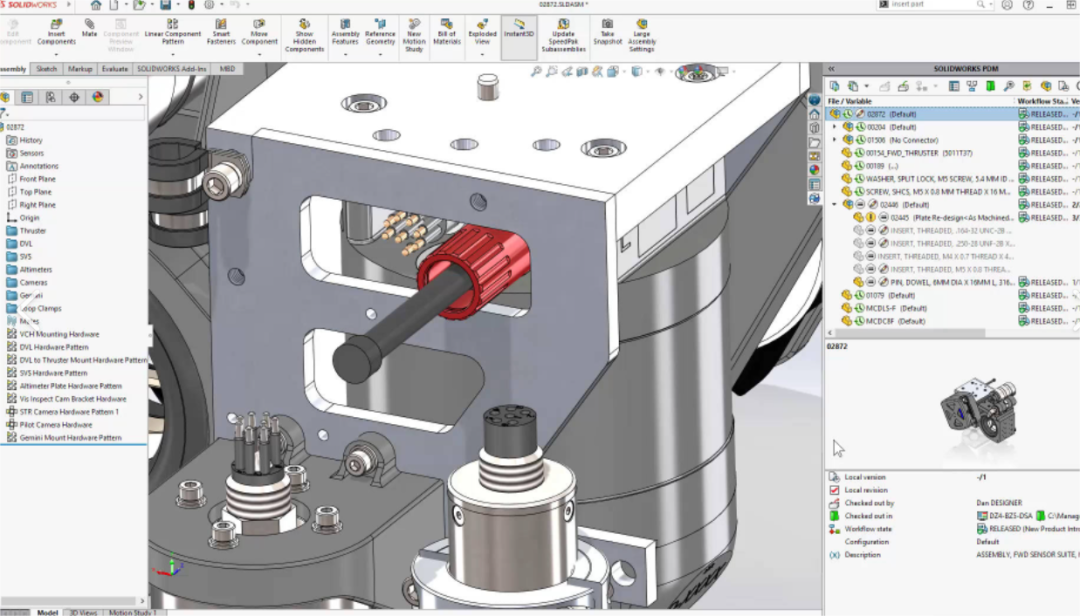
Task: Click the Home icon in title bar
Action: (x=96, y=5)
